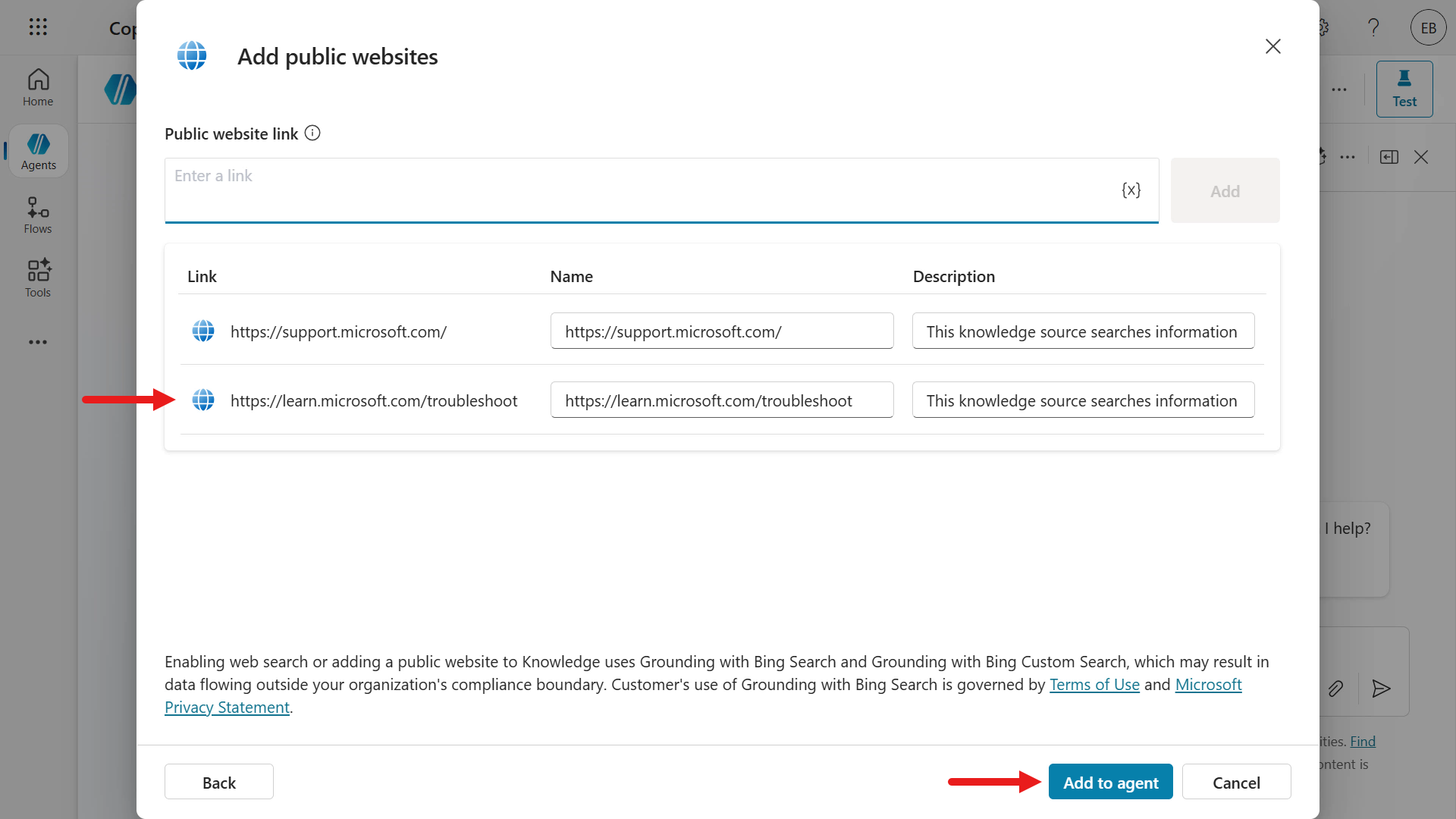This screenshot has width=1456, height=819.
Task: Select the Test beaker icon
Action: pos(1404,88)
